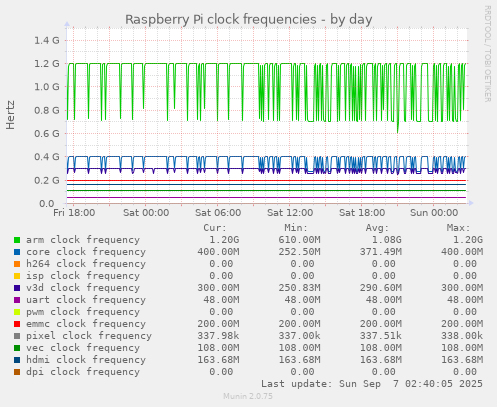Click the Last update timestamp text
The height and width of the screenshot is (407, 497).
[372, 384]
